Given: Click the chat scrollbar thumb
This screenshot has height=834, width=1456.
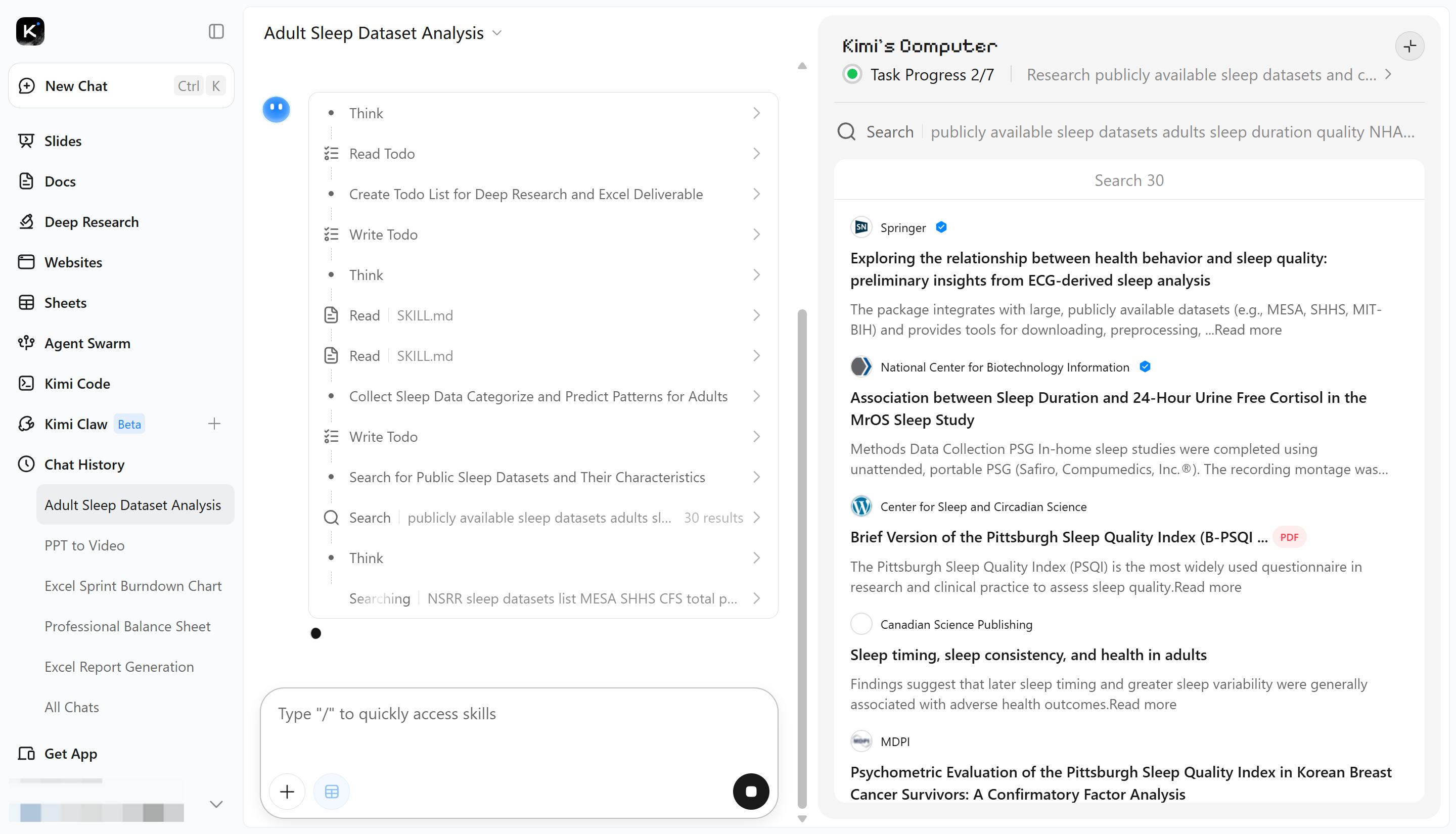Looking at the screenshot, I should (x=802, y=559).
